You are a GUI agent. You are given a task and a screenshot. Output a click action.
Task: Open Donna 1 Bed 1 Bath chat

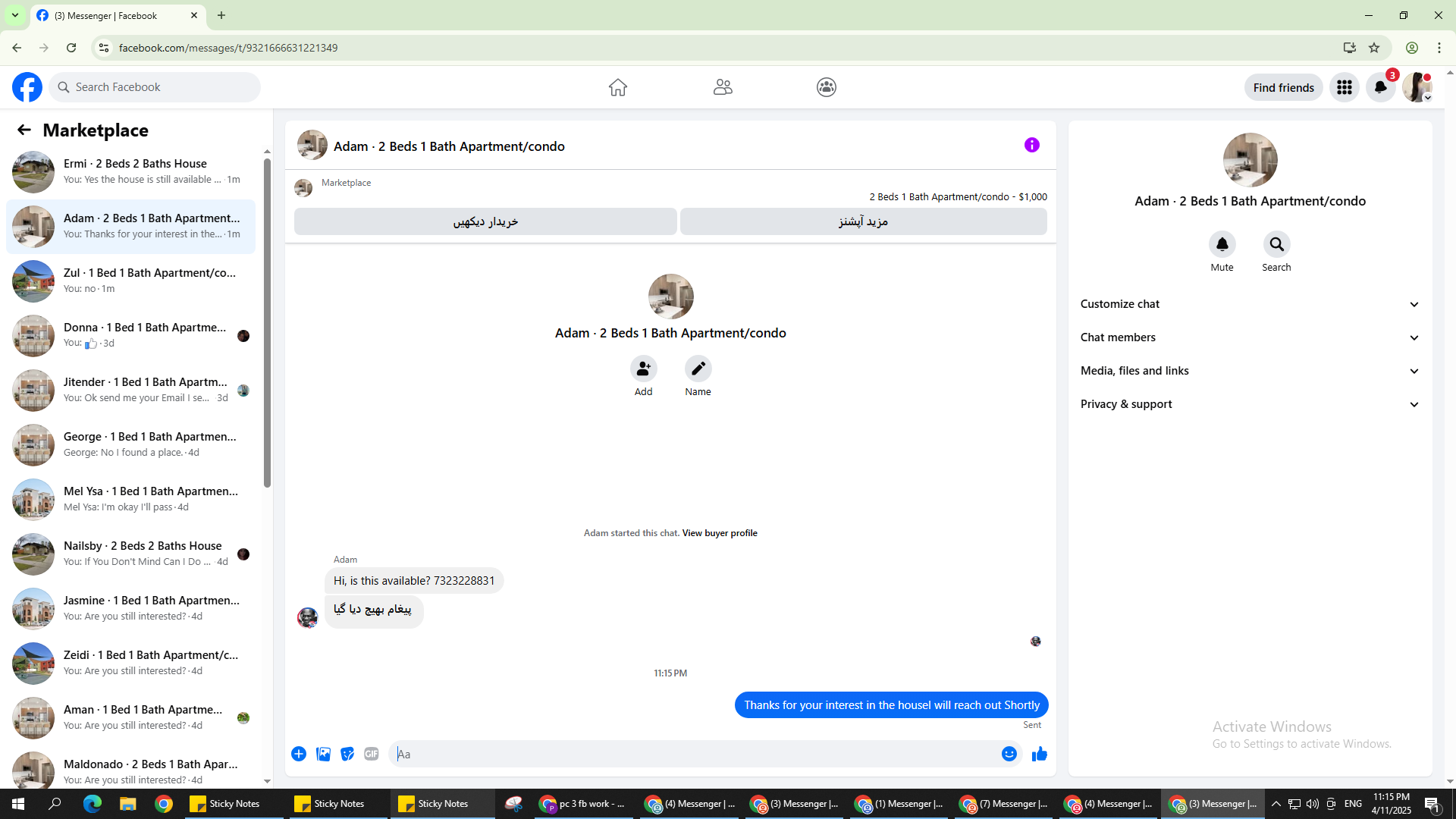[130, 335]
